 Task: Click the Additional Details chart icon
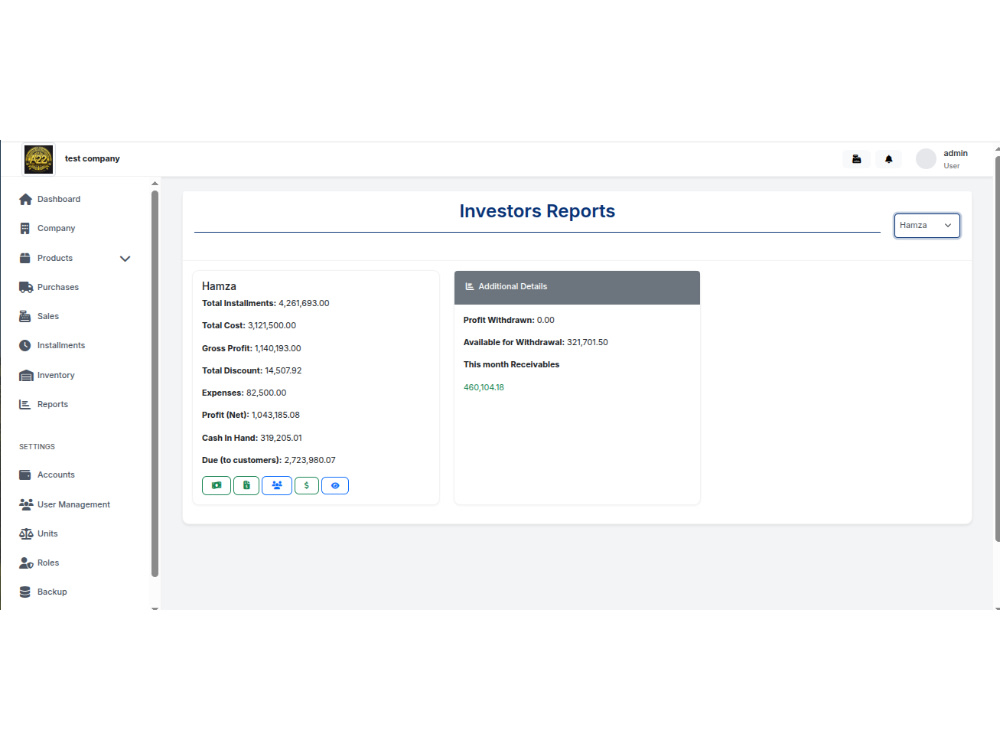click(x=469, y=287)
